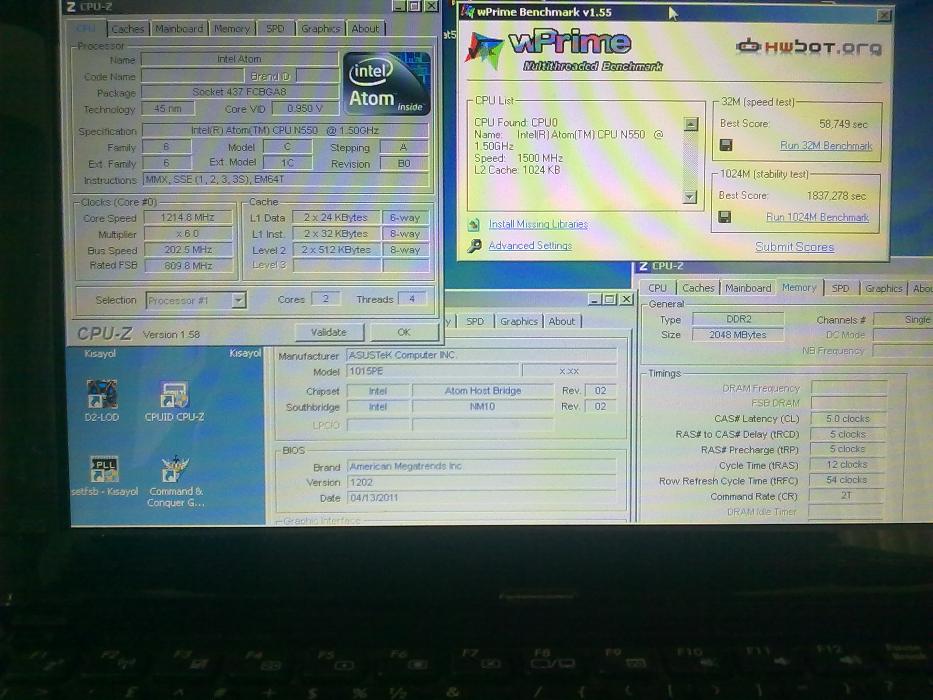
Task: Select Caches tab in right CPU-Z window
Action: click(x=698, y=288)
